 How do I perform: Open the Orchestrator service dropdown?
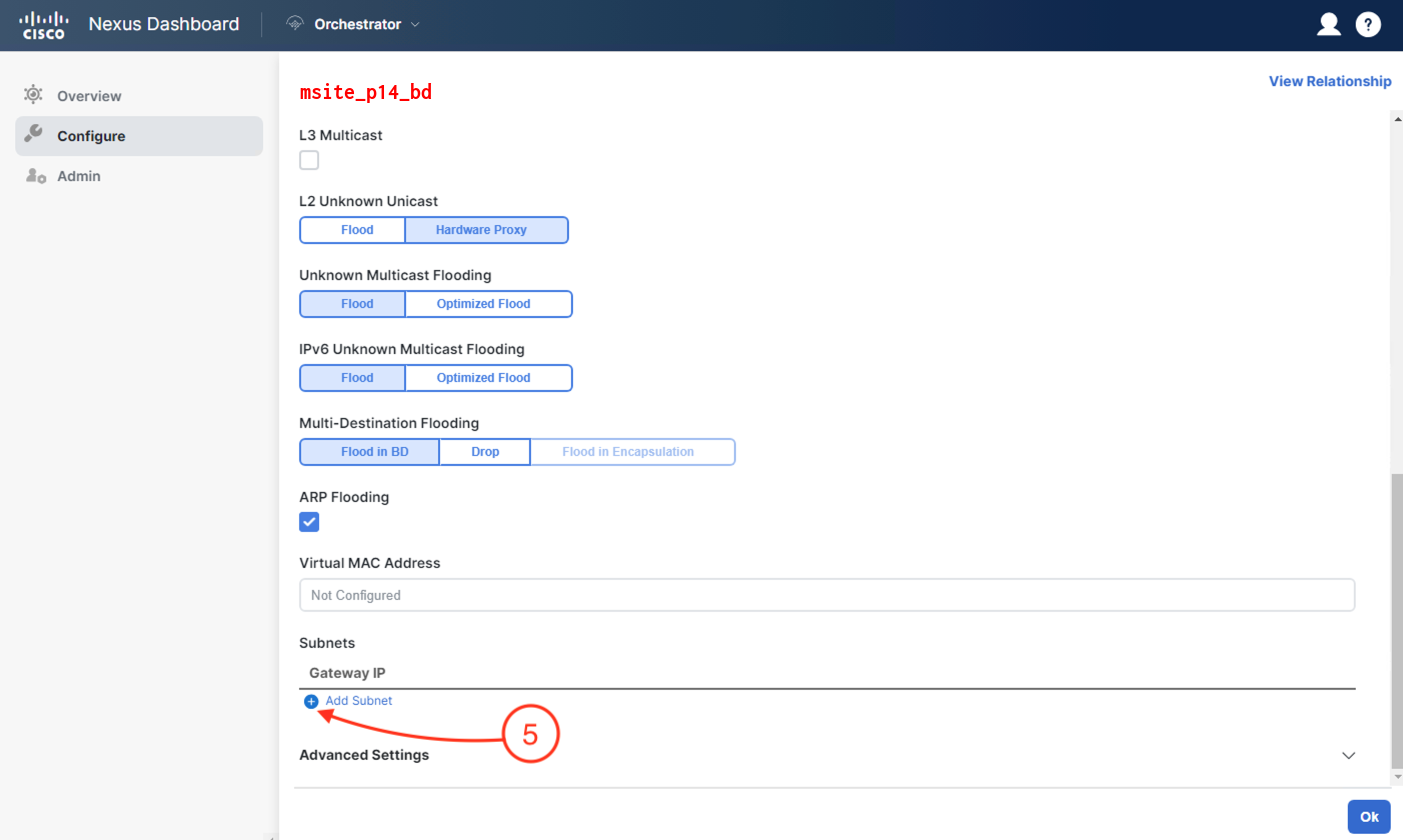coord(414,24)
